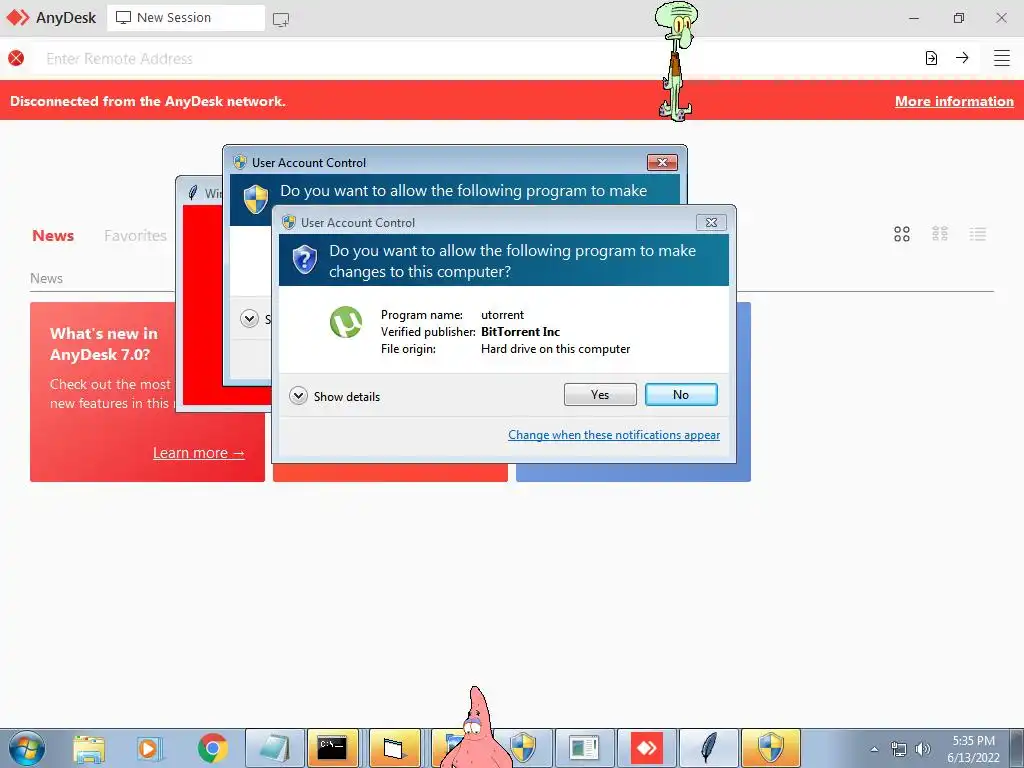Switch to the Command Prompt taskbar button
Viewport: 1024px width, 768px height.
tap(332, 748)
